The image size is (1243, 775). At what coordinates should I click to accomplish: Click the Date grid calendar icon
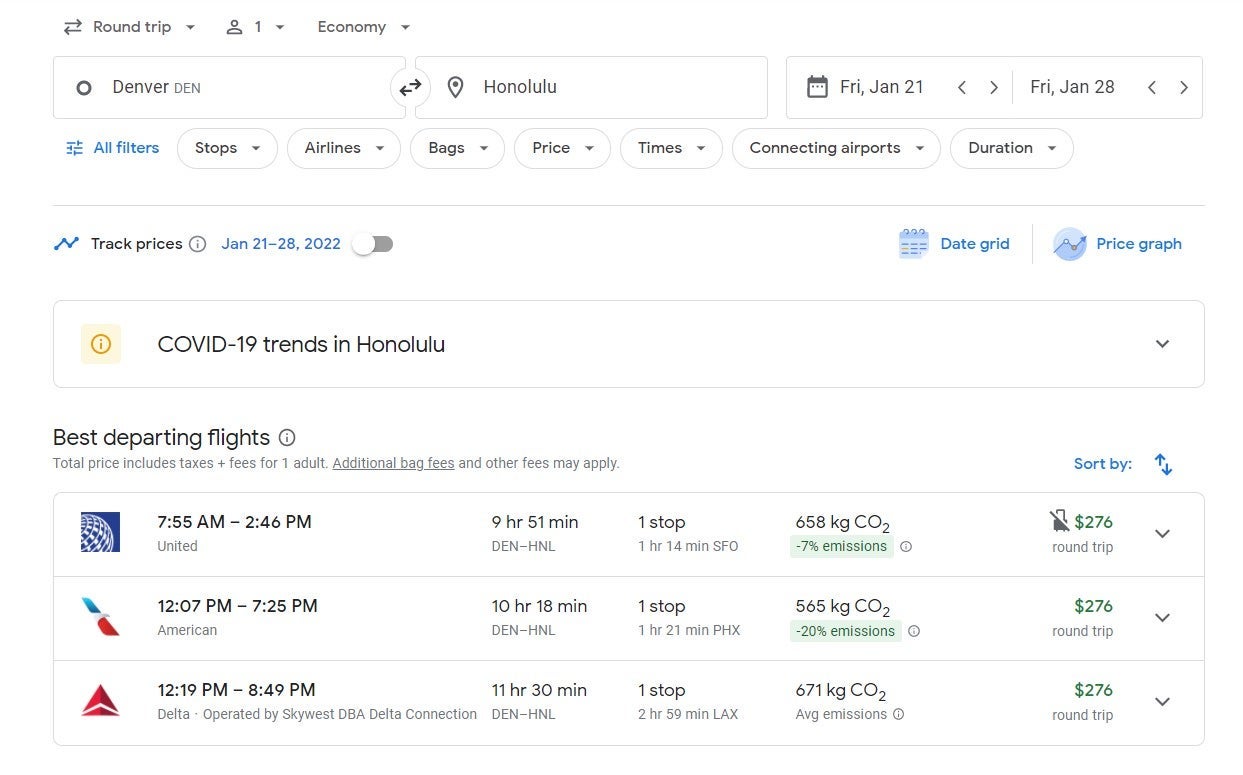point(913,244)
